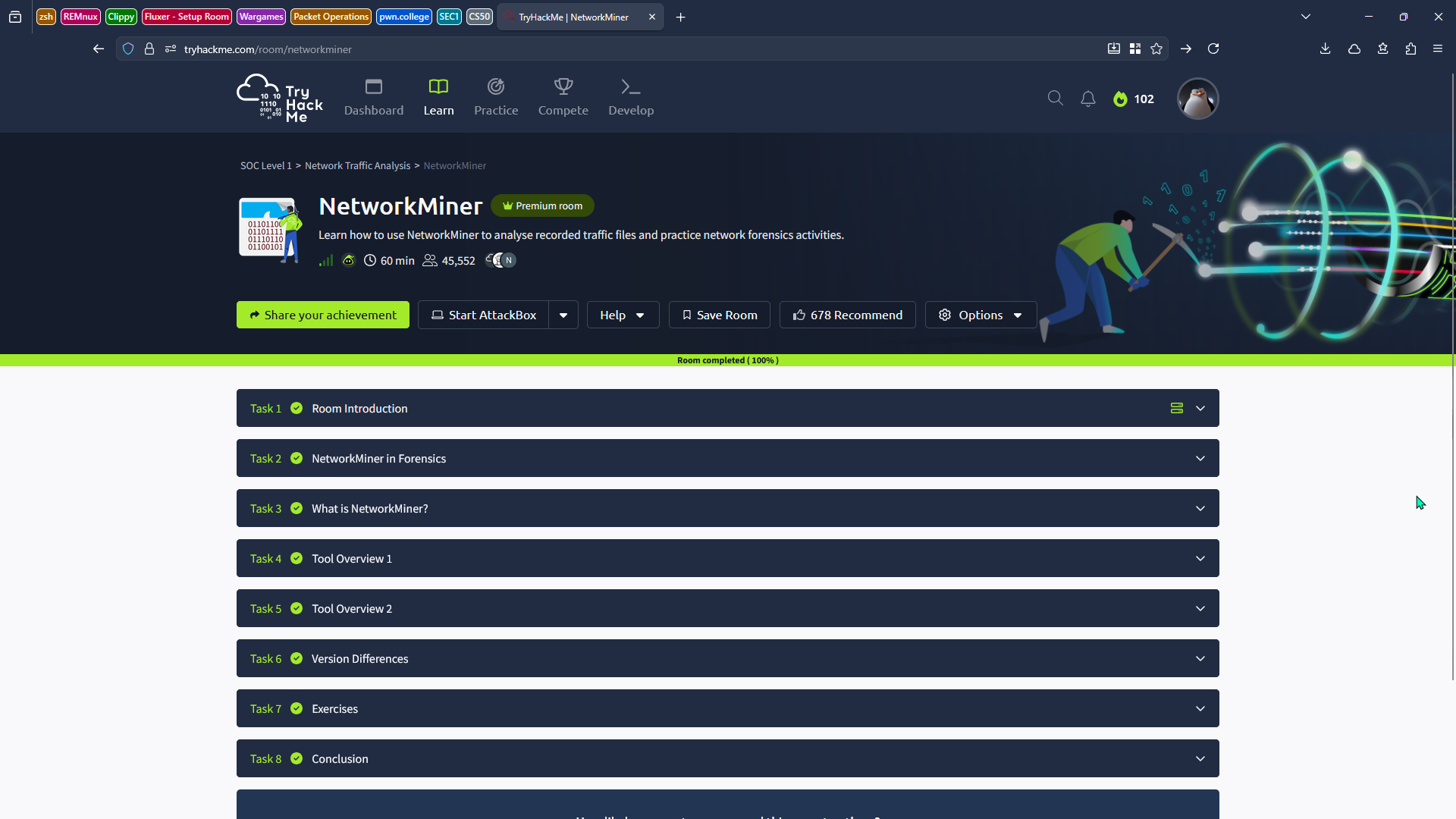Expand Task 4 Tool Overview 1 chevron

click(1200, 558)
